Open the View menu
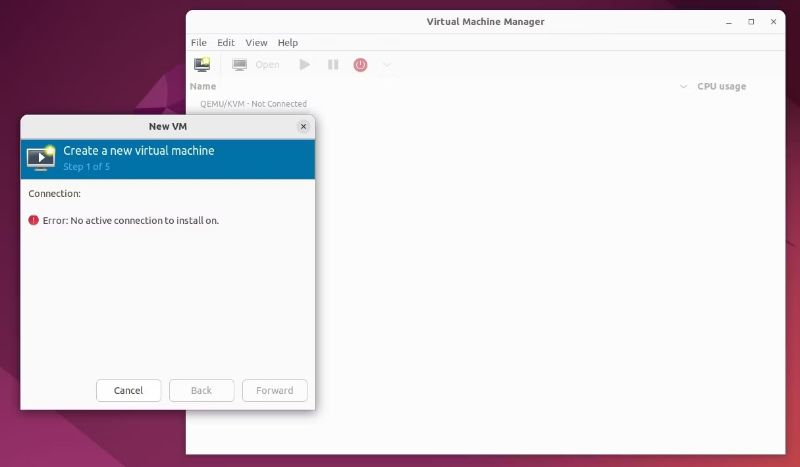 (x=257, y=43)
